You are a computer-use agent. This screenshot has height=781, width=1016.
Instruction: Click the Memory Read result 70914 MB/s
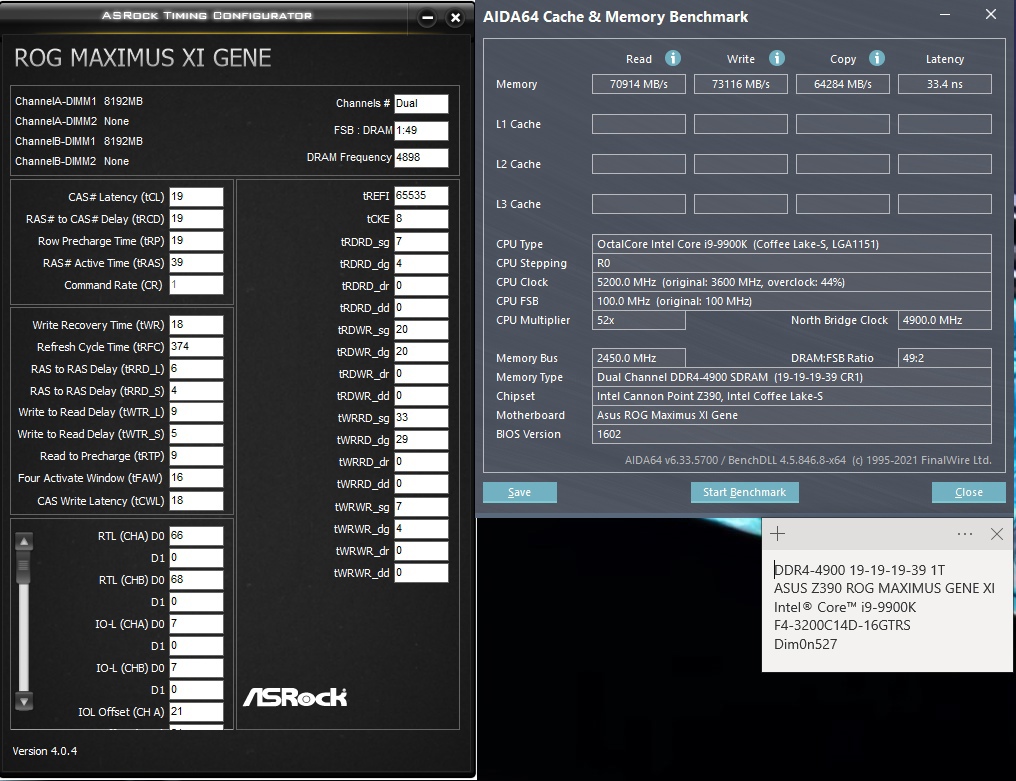[x=639, y=84]
